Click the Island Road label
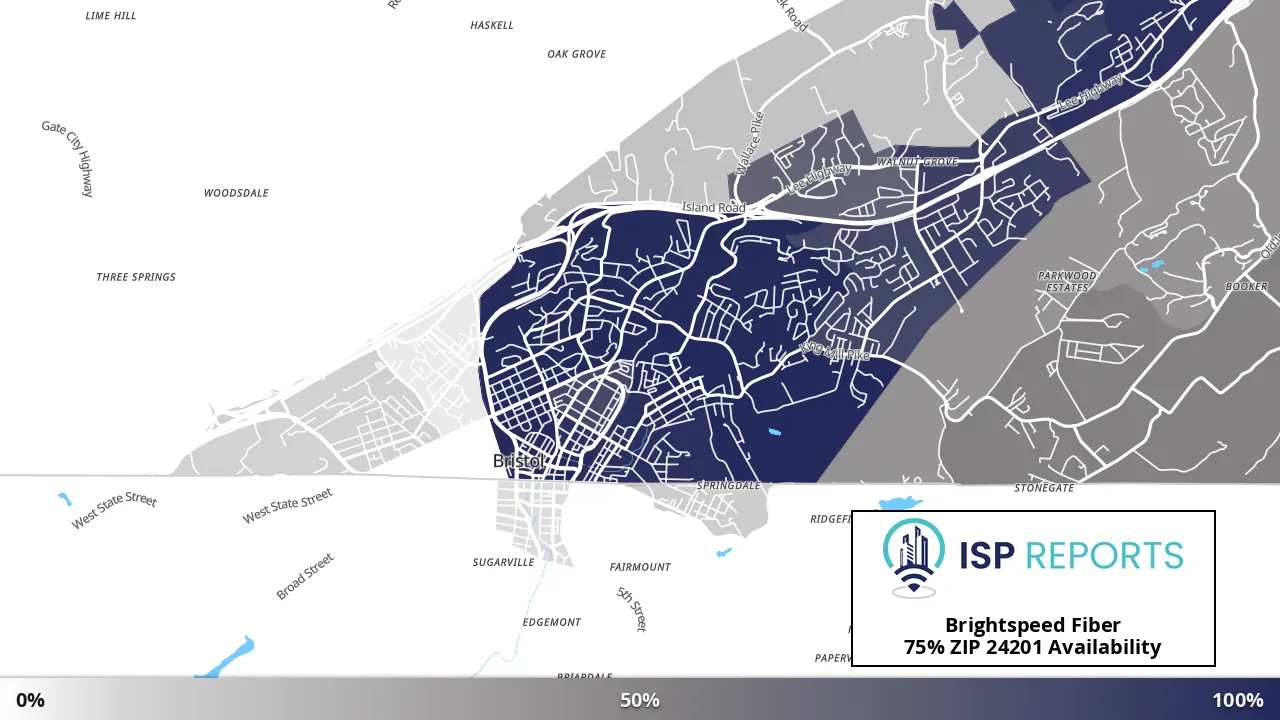The image size is (1280, 720). (714, 208)
